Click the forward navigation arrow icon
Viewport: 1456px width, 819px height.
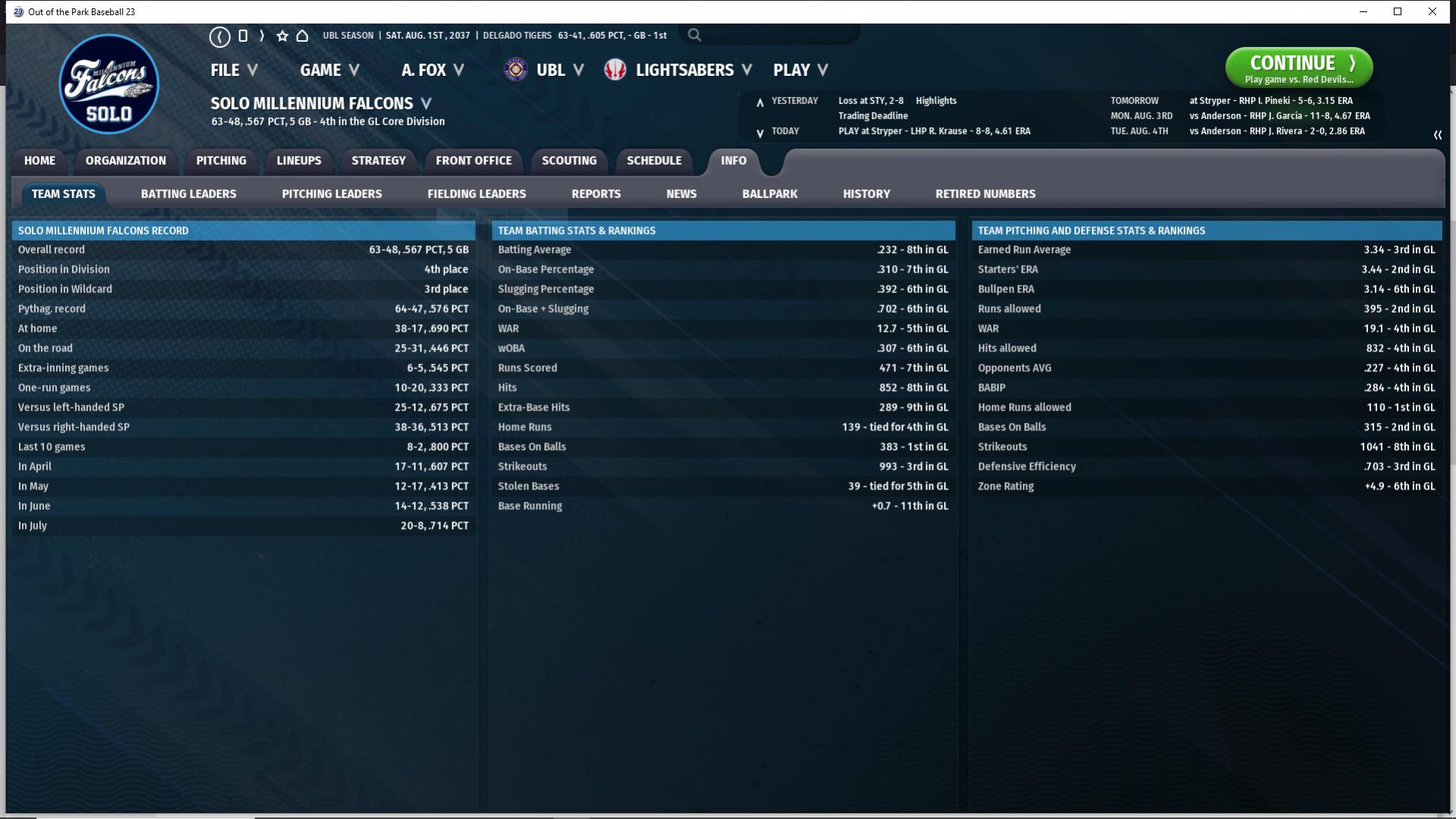point(262,36)
